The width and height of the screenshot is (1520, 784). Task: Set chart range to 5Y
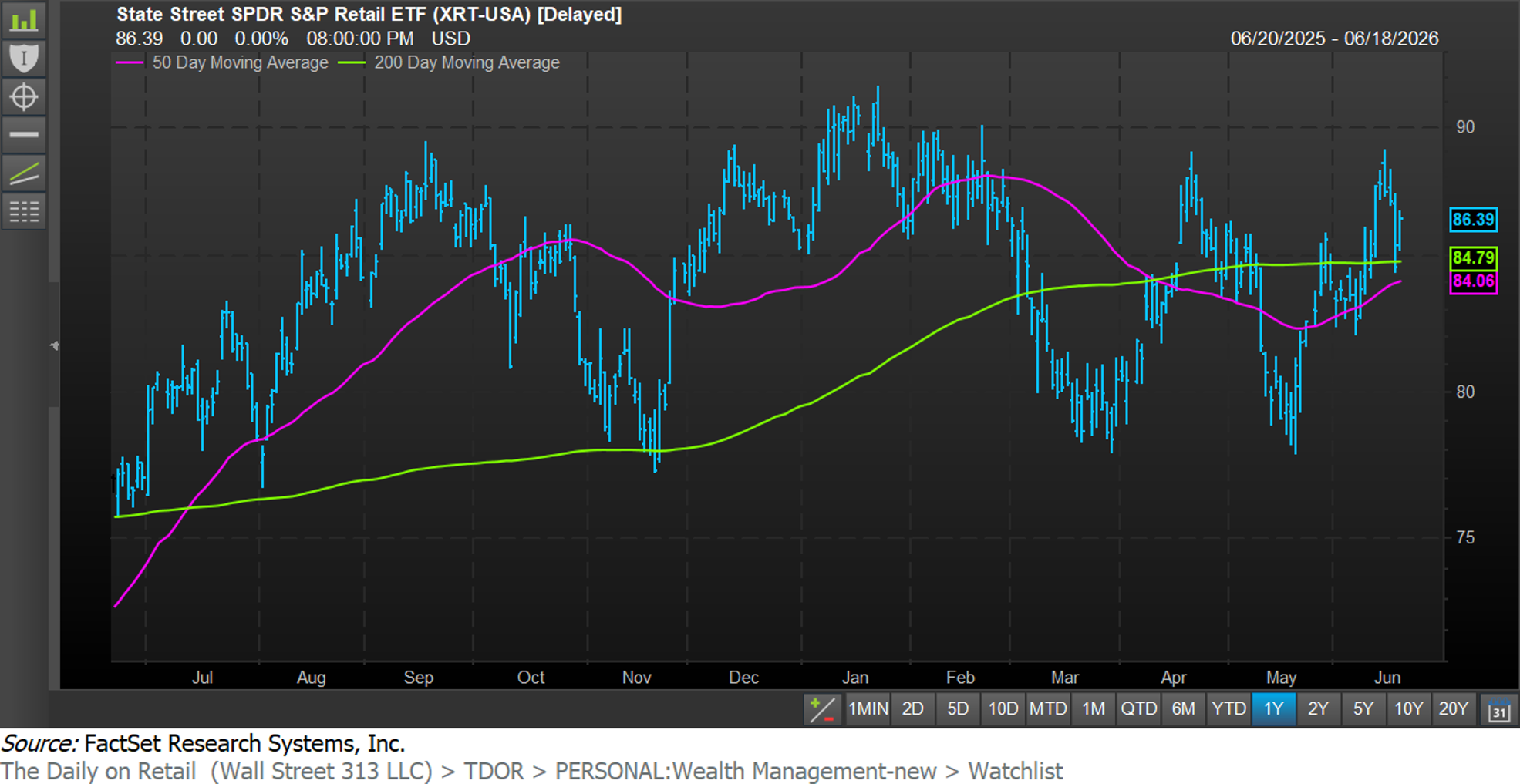tap(1363, 708)
